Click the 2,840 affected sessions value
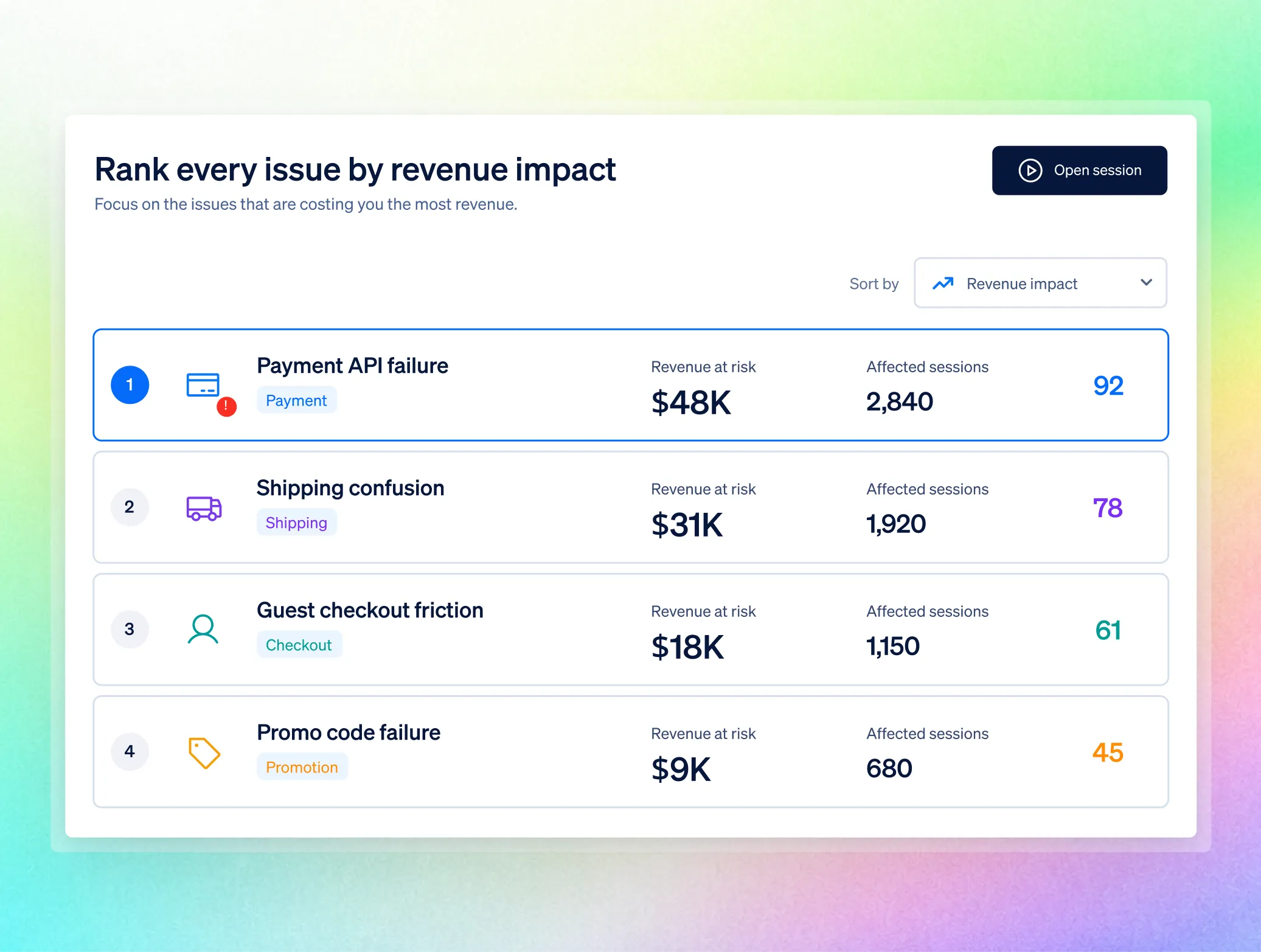The height and width of the screenshot is (952, 1261). [900, 401]
